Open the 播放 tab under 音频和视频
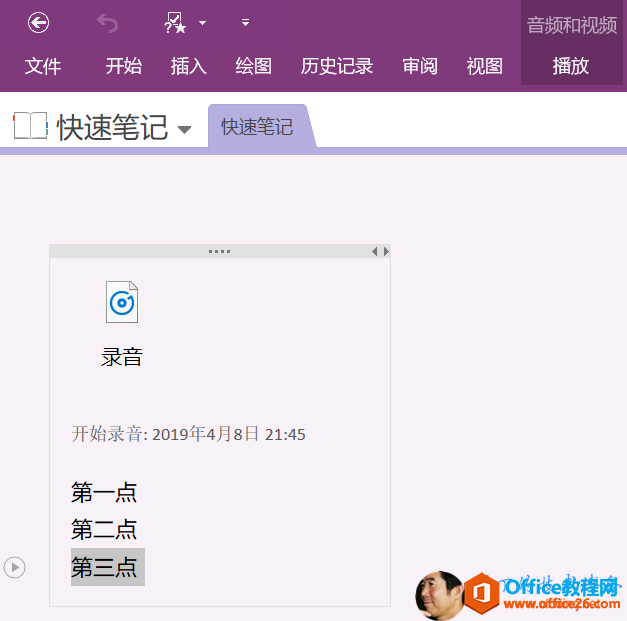Screen dimensions: 627x621 (x=571, y=66)
